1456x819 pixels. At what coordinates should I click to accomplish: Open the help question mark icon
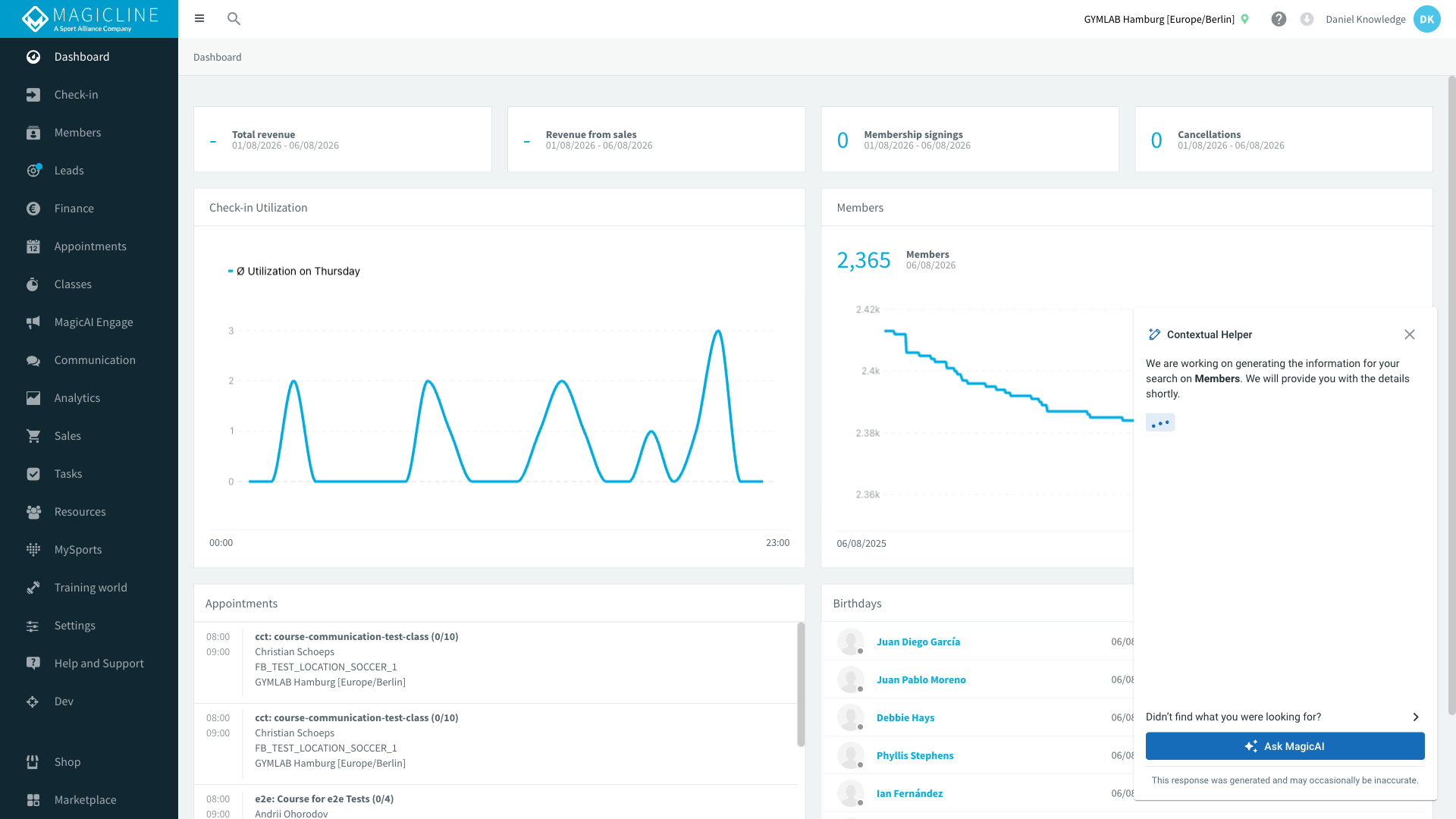tap(1279, 19)
